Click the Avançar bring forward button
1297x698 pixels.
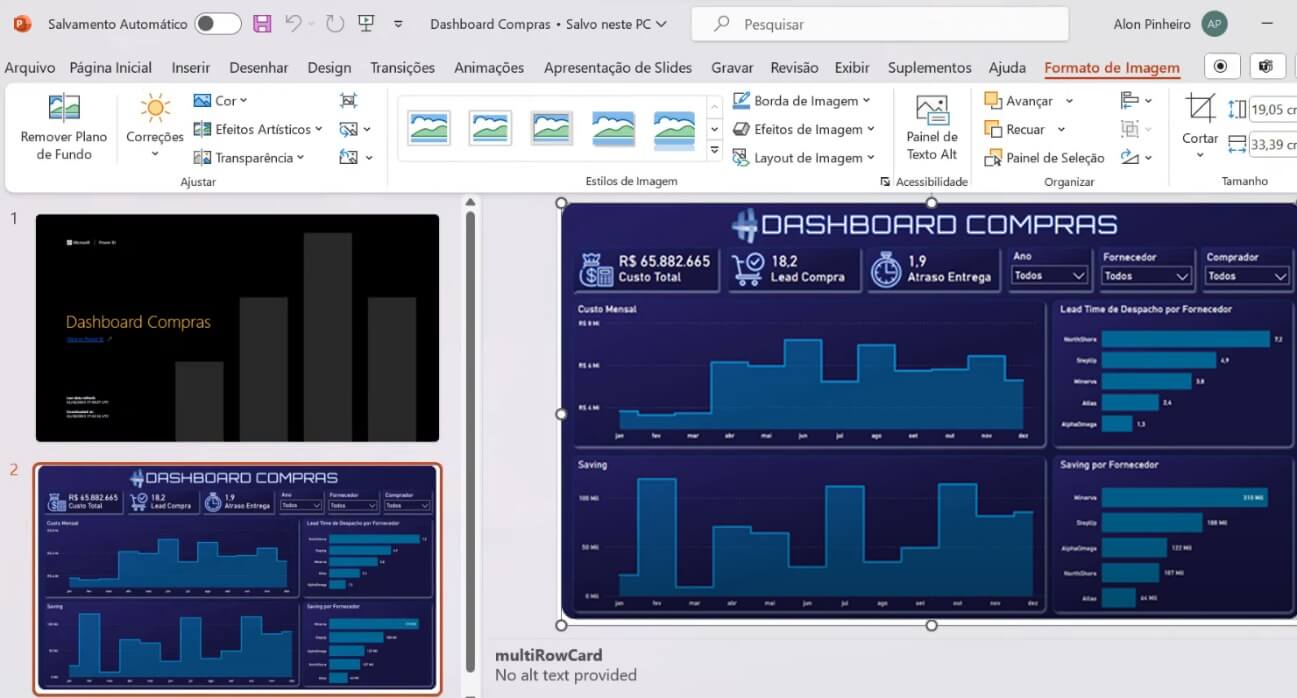[x=1019, y=101]
